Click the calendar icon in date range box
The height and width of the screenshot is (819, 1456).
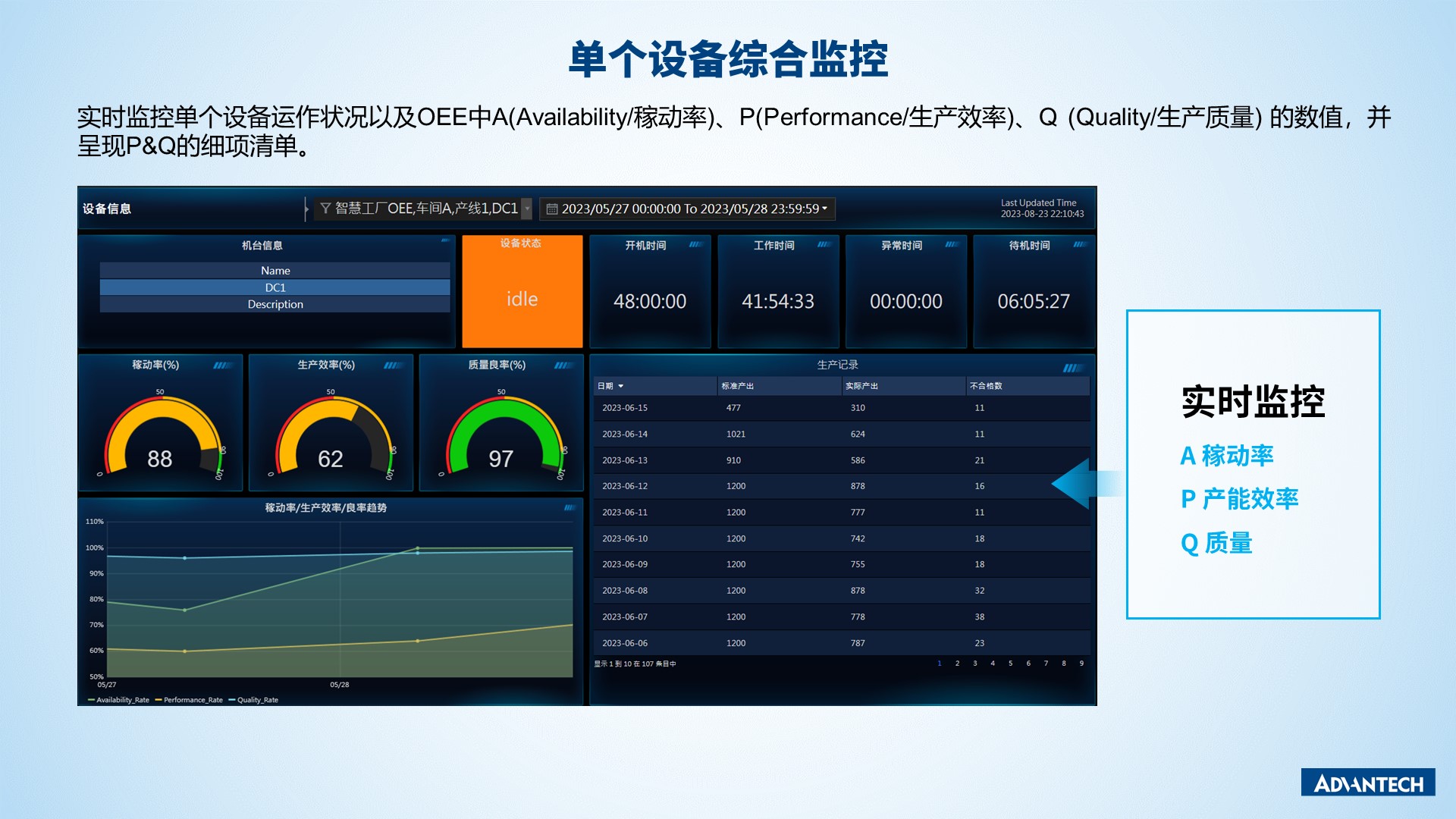click(552, 209)
